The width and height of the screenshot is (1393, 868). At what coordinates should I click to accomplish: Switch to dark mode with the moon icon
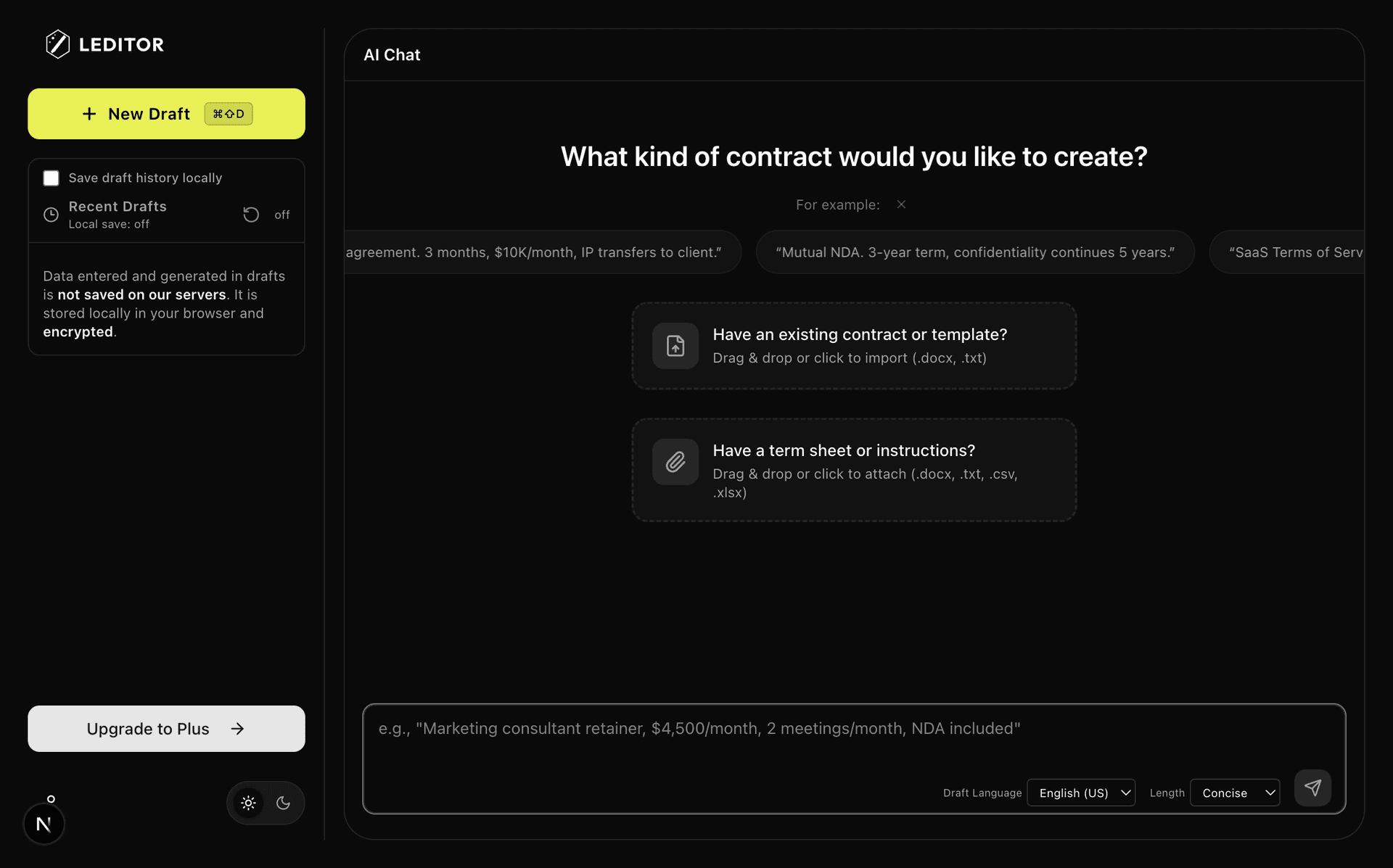click(x=283, y=803)
